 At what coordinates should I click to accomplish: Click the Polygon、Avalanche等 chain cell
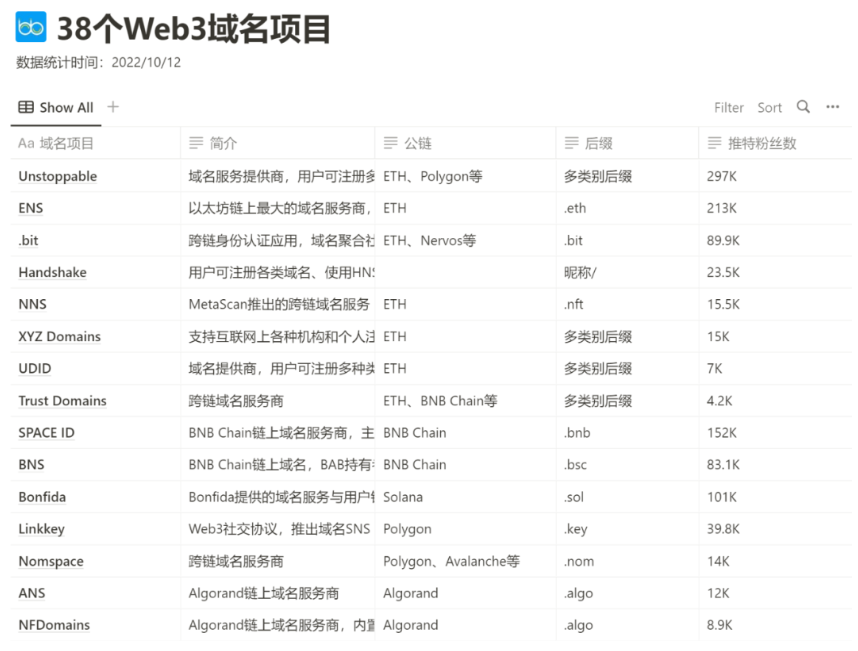tap(466, 561)
